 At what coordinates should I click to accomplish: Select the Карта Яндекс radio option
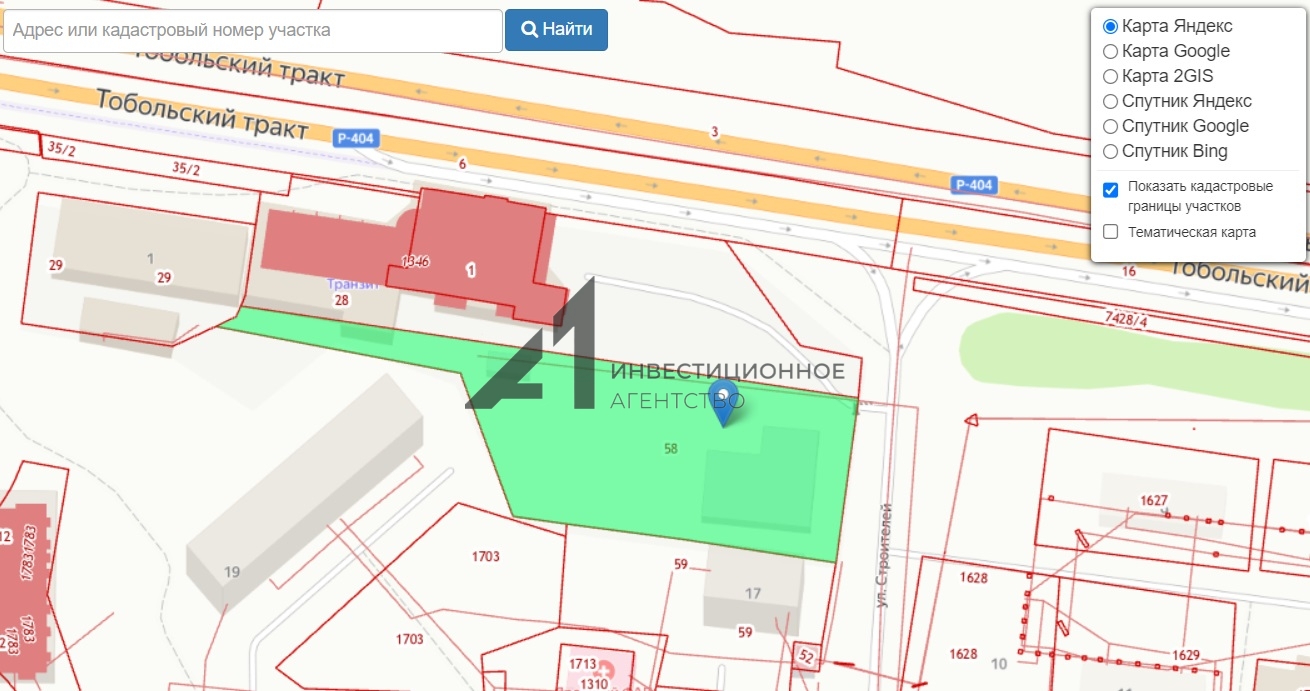1110,26
